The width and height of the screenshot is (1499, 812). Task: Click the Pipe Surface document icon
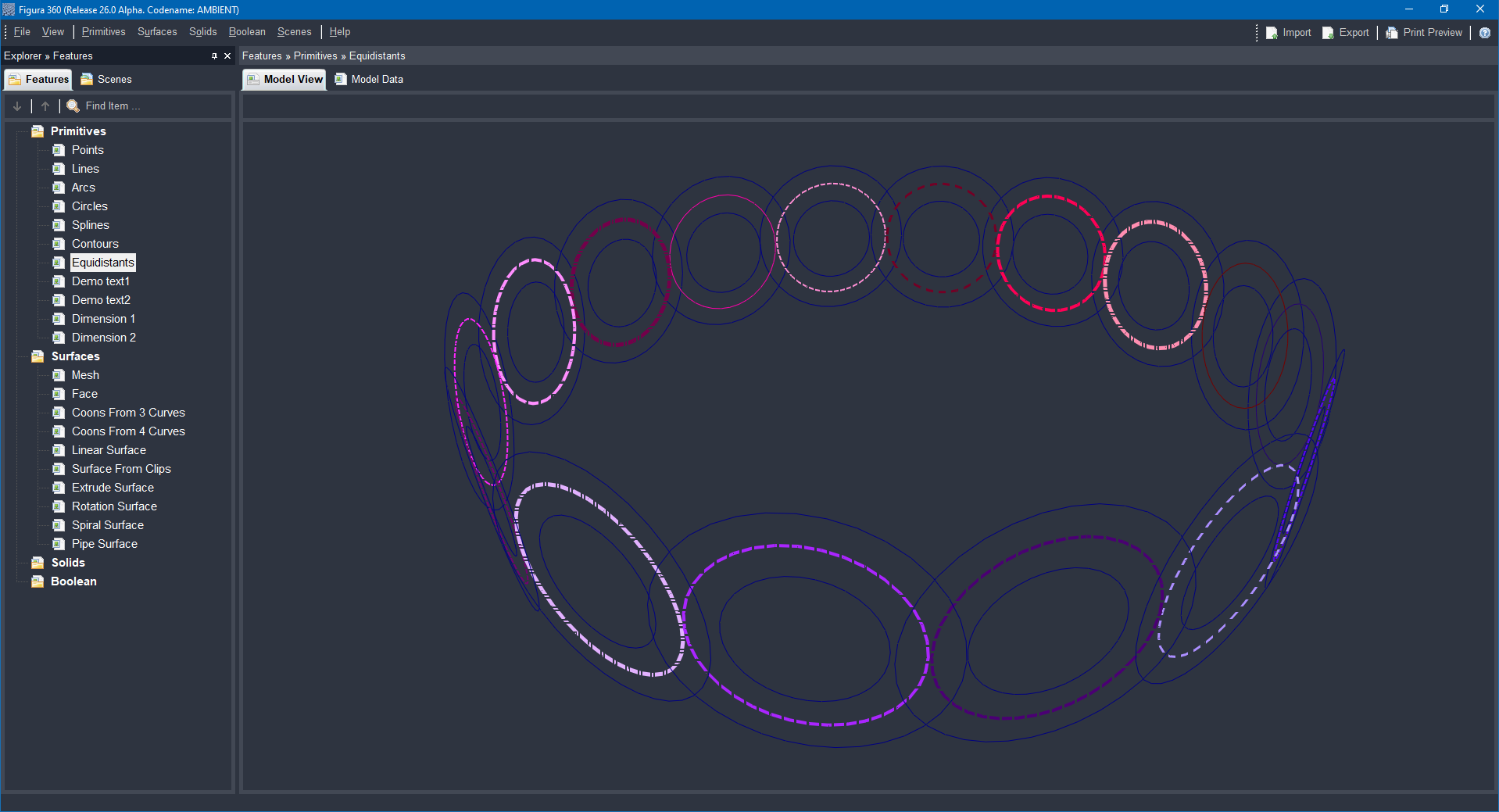pos(59,543)
